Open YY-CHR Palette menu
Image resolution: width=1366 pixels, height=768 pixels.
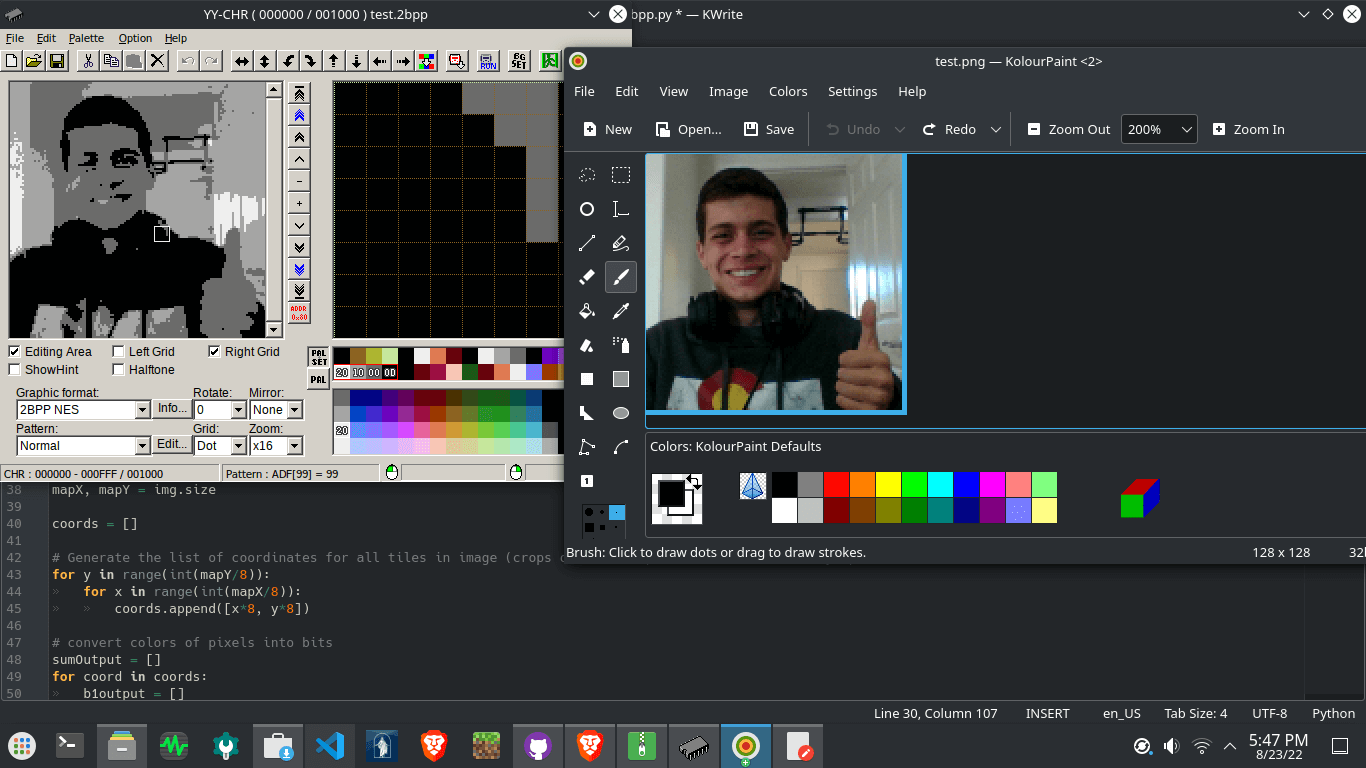click(86, 38)
